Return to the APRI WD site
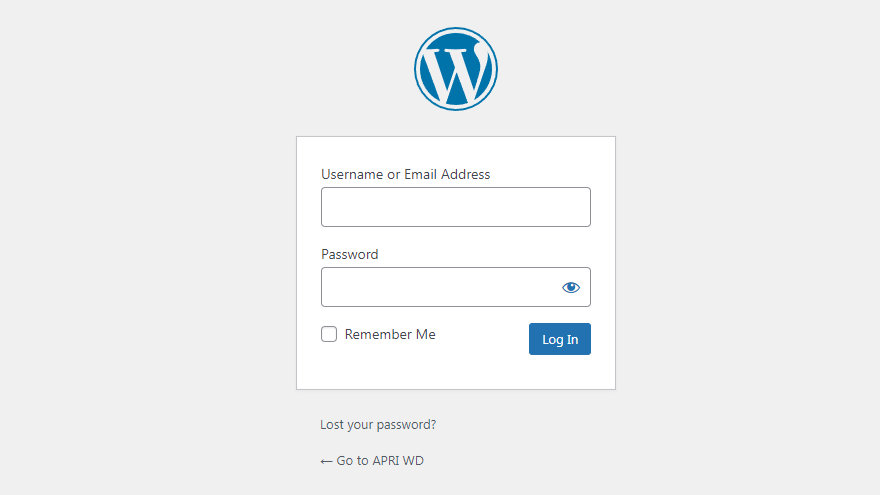This screenshot has width=880, height=495. click(379, 461)
